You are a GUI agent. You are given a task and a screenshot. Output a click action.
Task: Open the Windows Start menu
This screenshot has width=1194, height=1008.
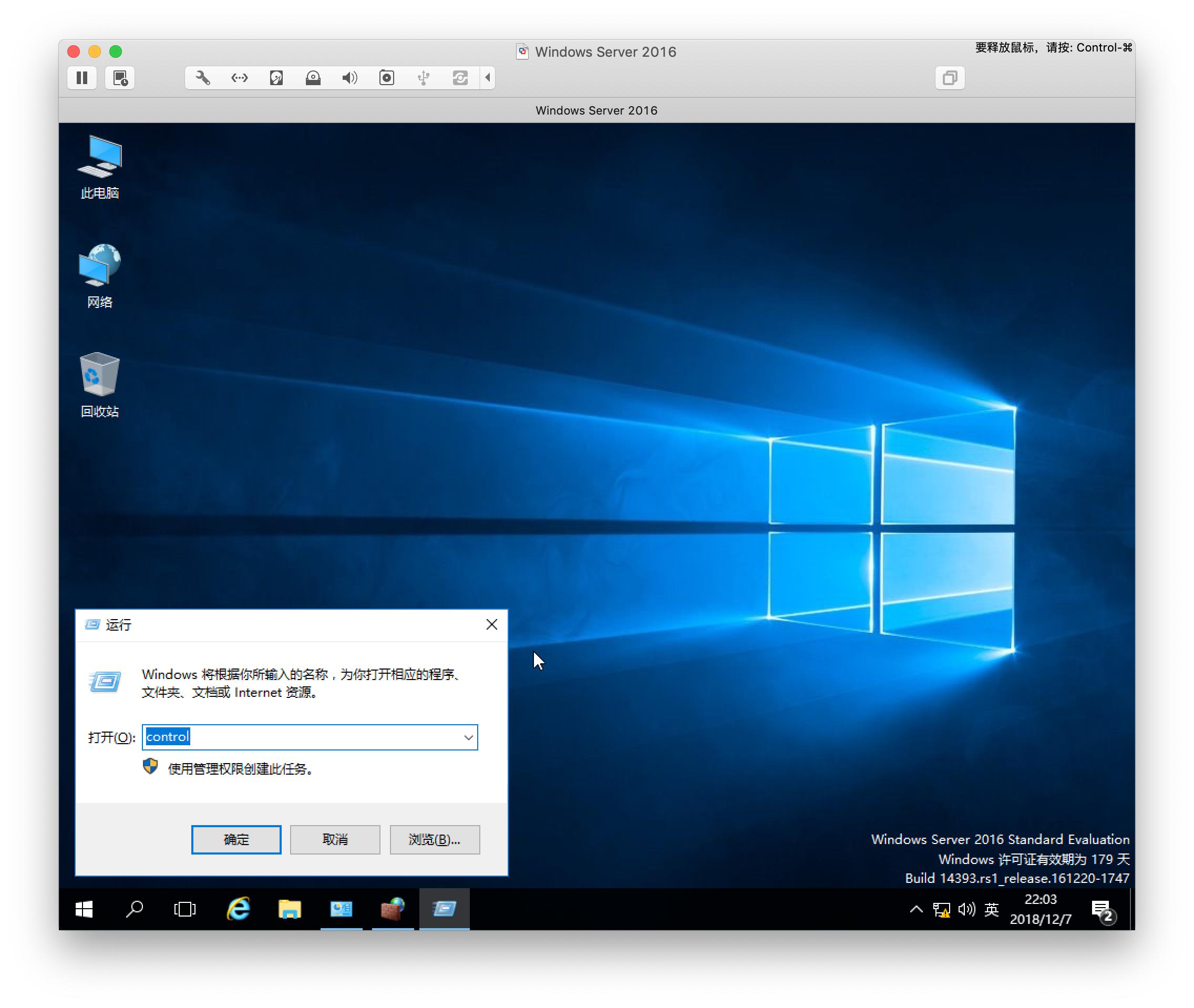point(84,909)
